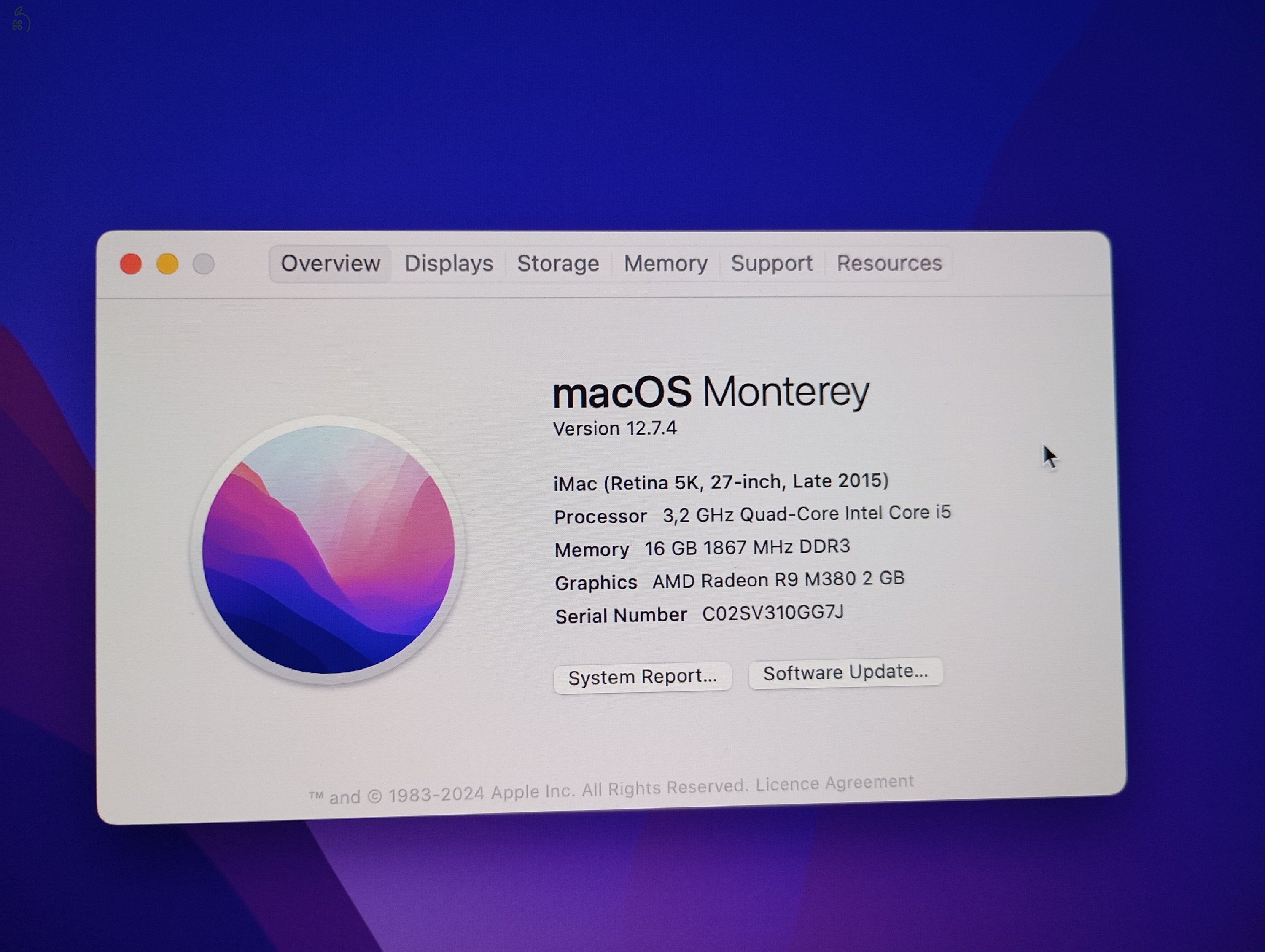Screen dimensions: 1265x952
Task: Click the System Report... button
Action: click(642, 678)
